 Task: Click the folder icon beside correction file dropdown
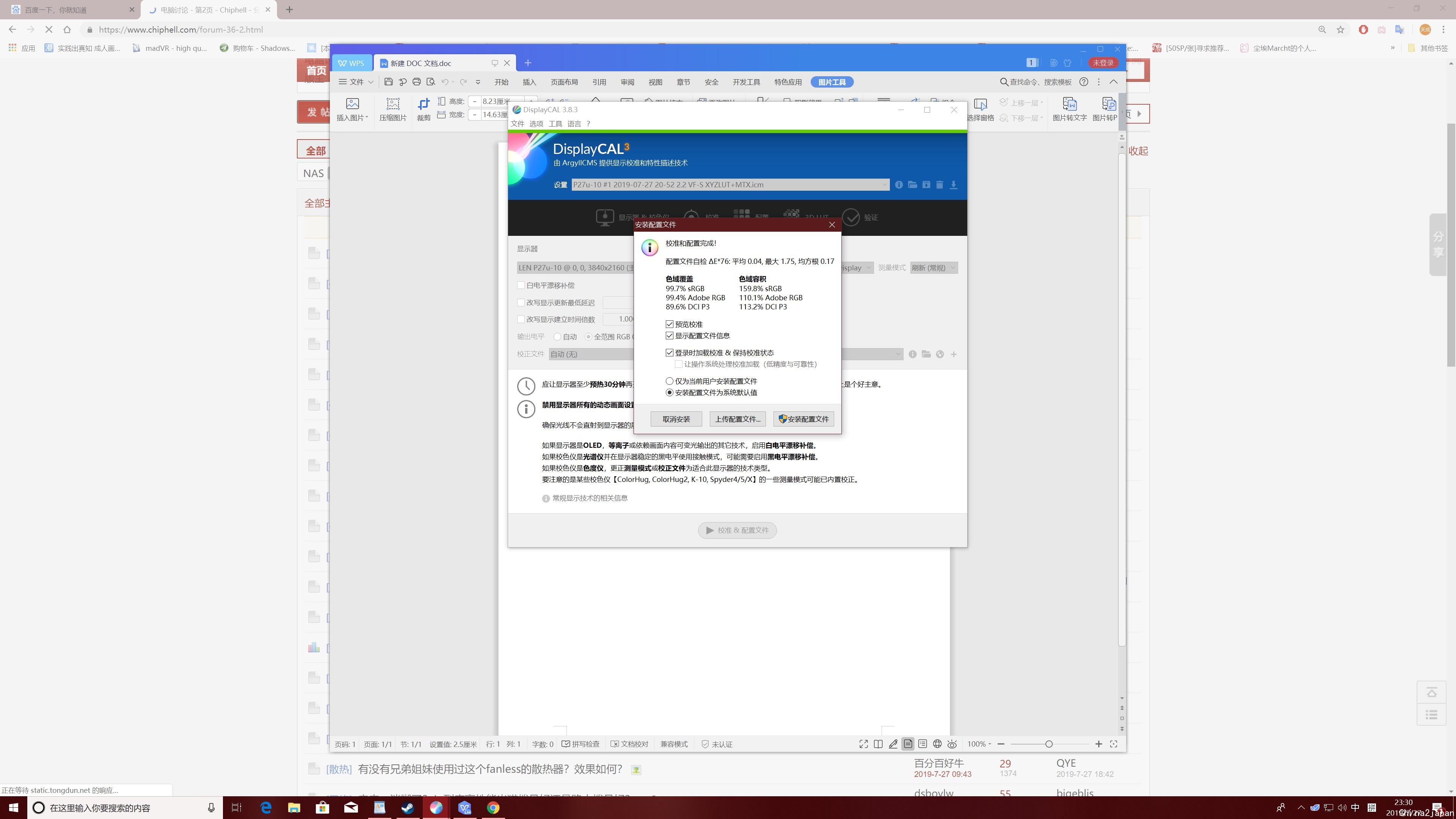point(926,355)
